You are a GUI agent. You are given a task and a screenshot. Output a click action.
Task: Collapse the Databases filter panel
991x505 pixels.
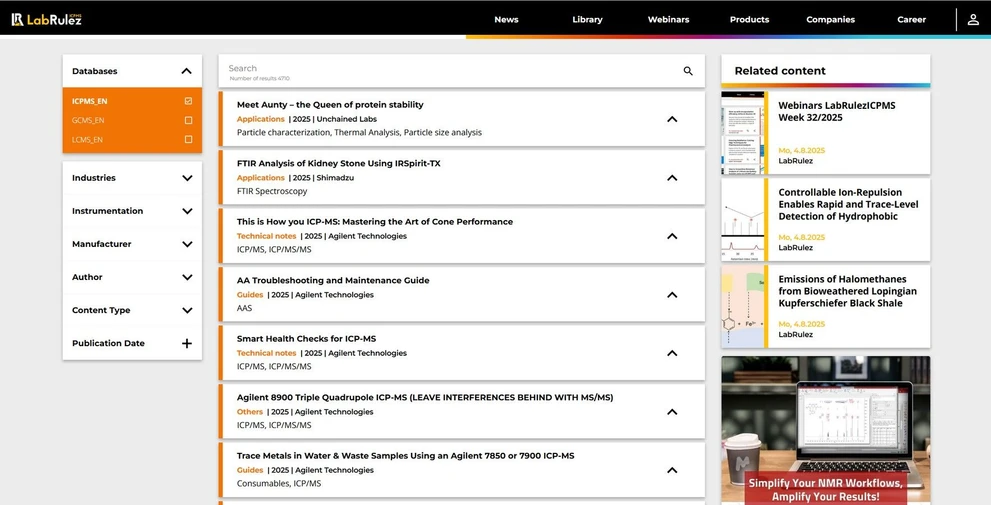pyautogui.click(x=186, y=71)
